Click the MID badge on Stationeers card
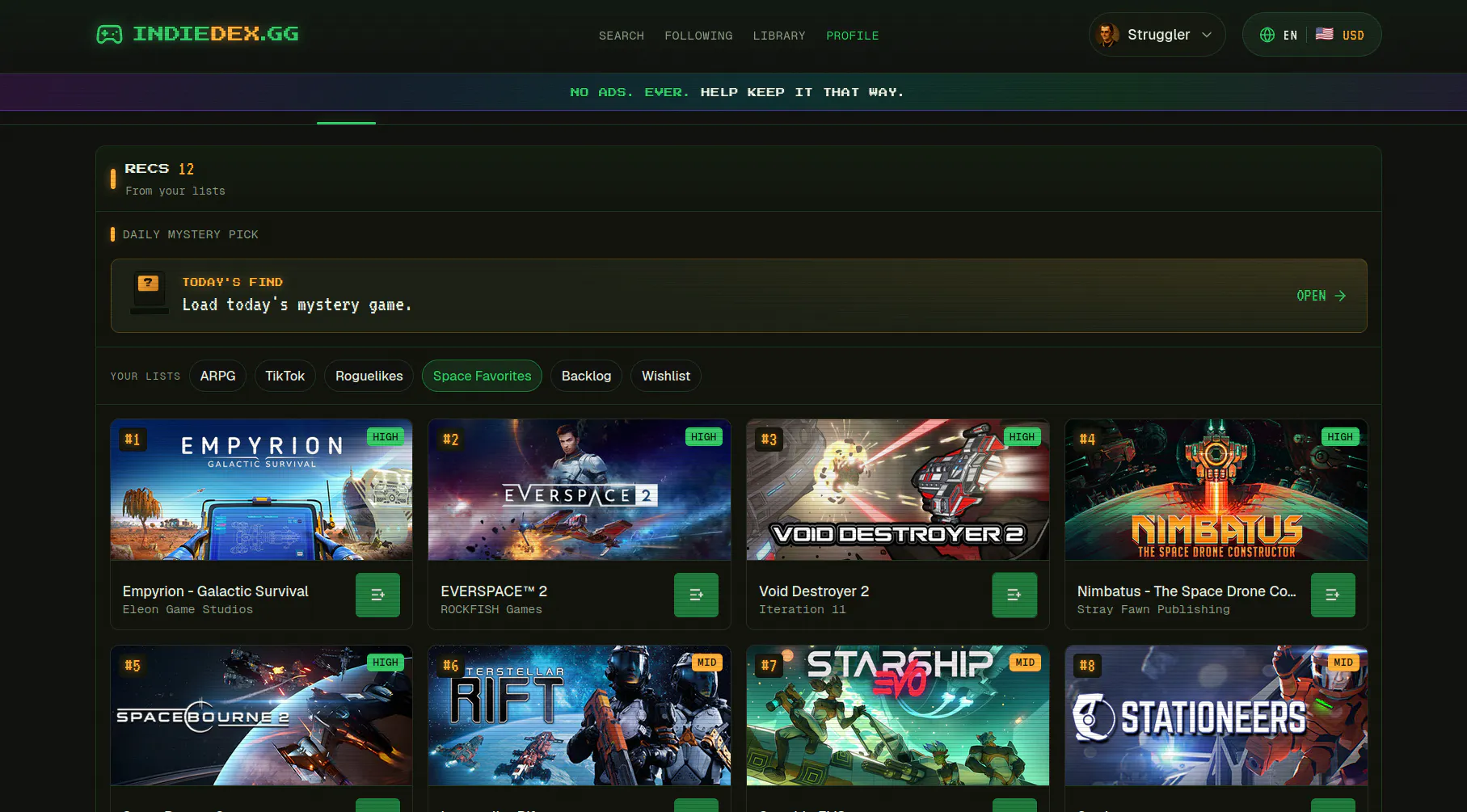 point(1343,663)
